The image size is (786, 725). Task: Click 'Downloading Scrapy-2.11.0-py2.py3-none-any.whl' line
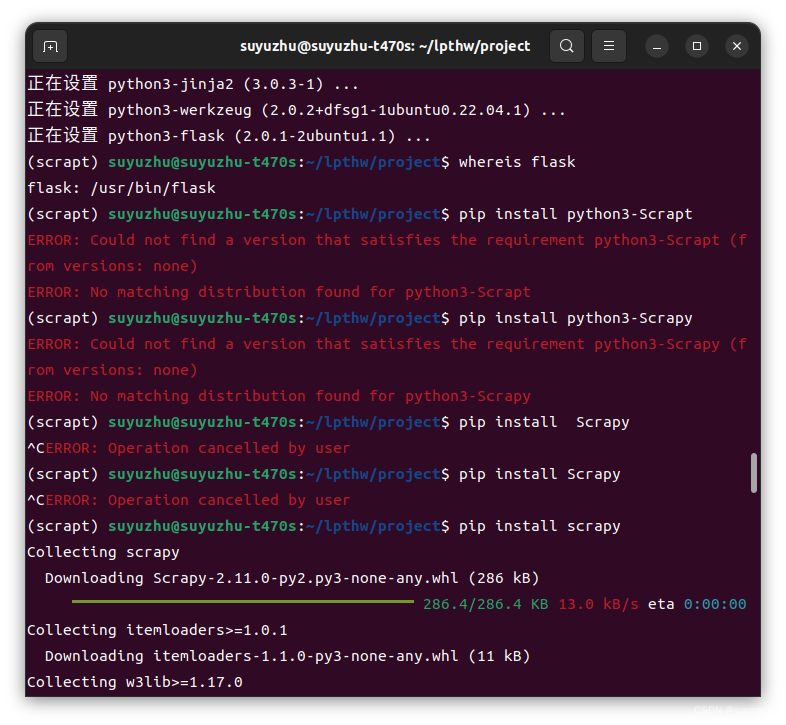click(292, 578)
